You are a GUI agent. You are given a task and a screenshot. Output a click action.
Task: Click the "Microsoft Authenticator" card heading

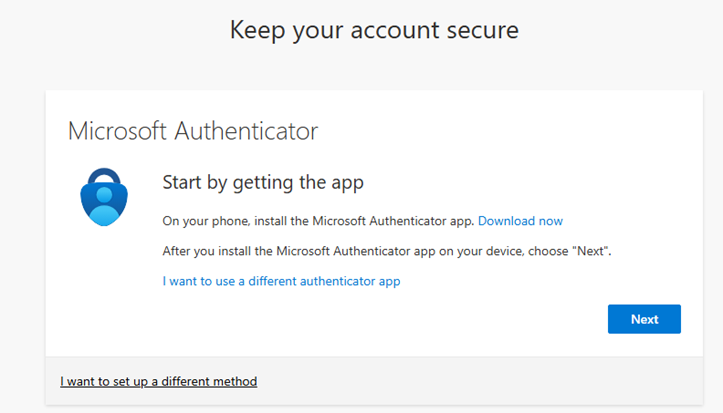coord(192,131)
